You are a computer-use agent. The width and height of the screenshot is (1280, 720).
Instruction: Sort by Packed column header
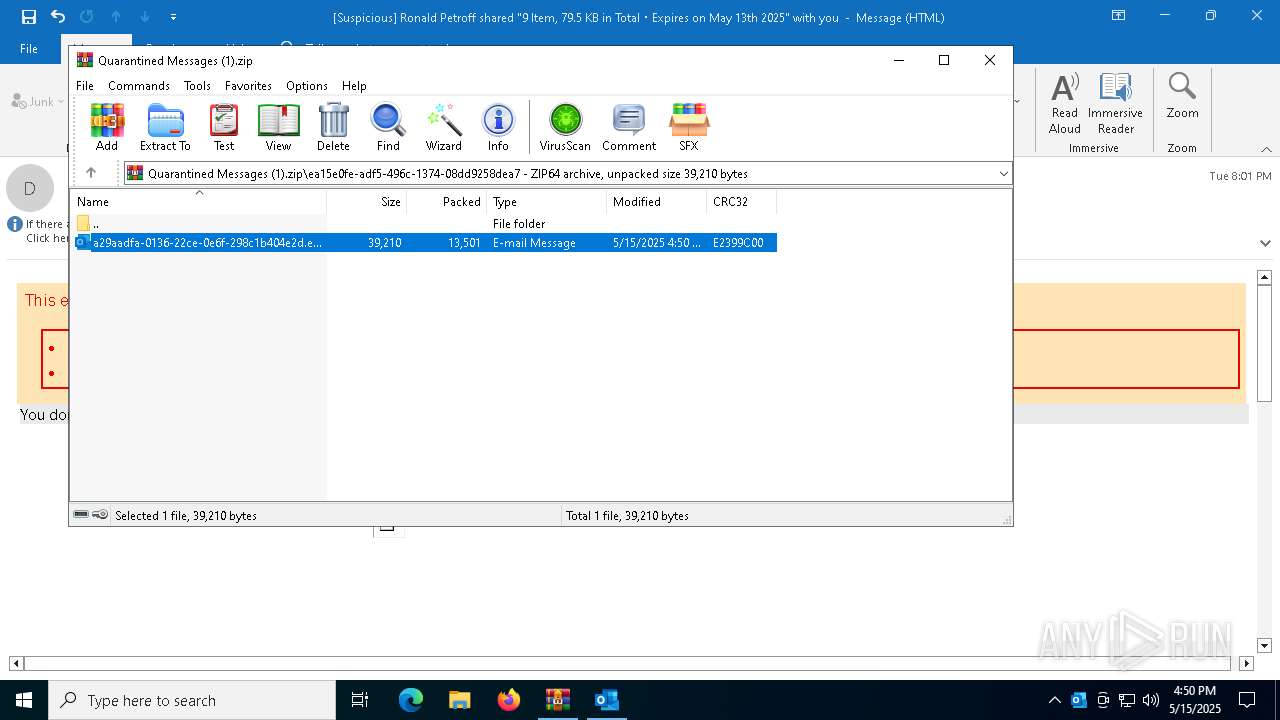pos(446,201)
